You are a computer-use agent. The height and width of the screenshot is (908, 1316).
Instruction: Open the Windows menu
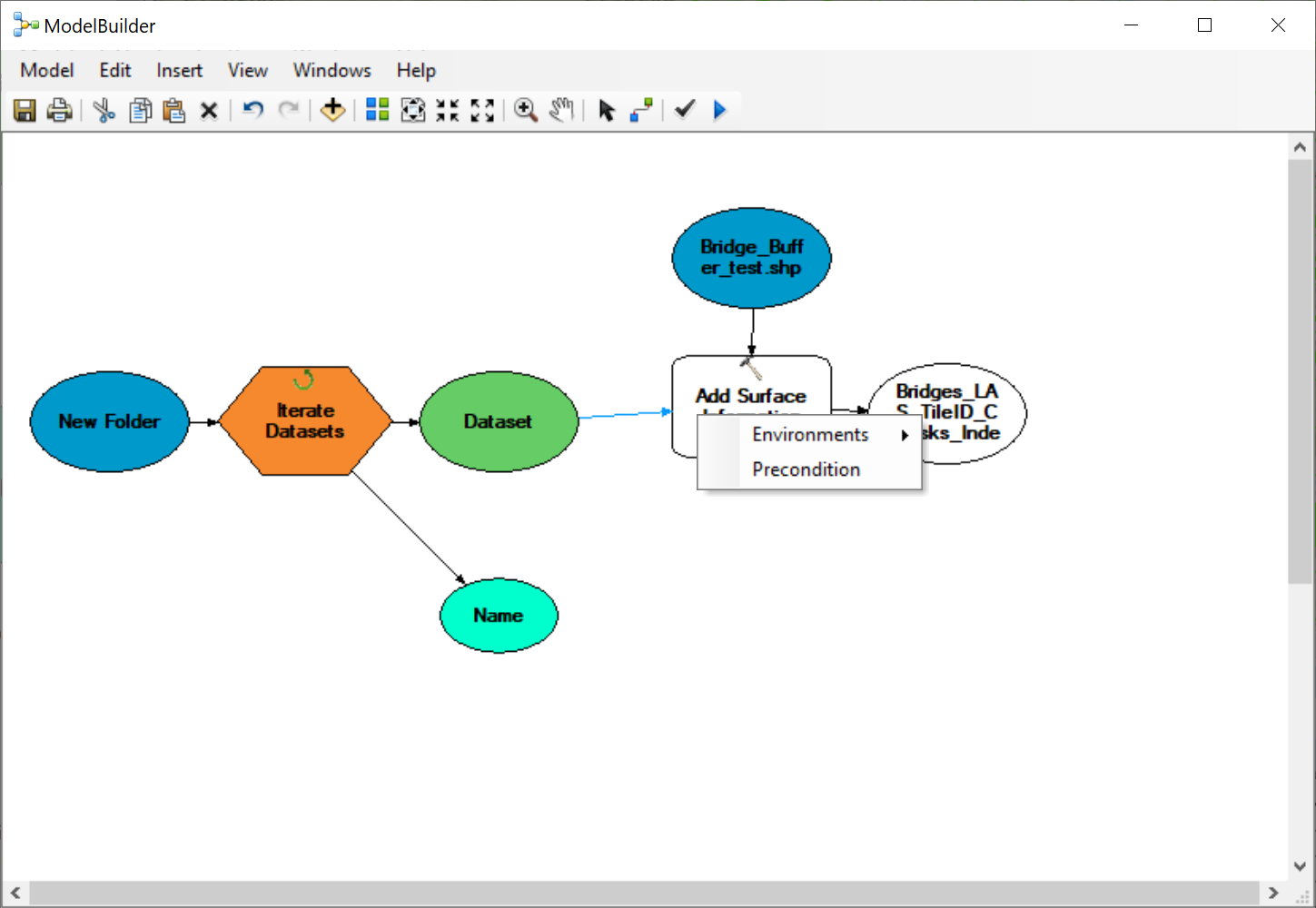[331, 70]
